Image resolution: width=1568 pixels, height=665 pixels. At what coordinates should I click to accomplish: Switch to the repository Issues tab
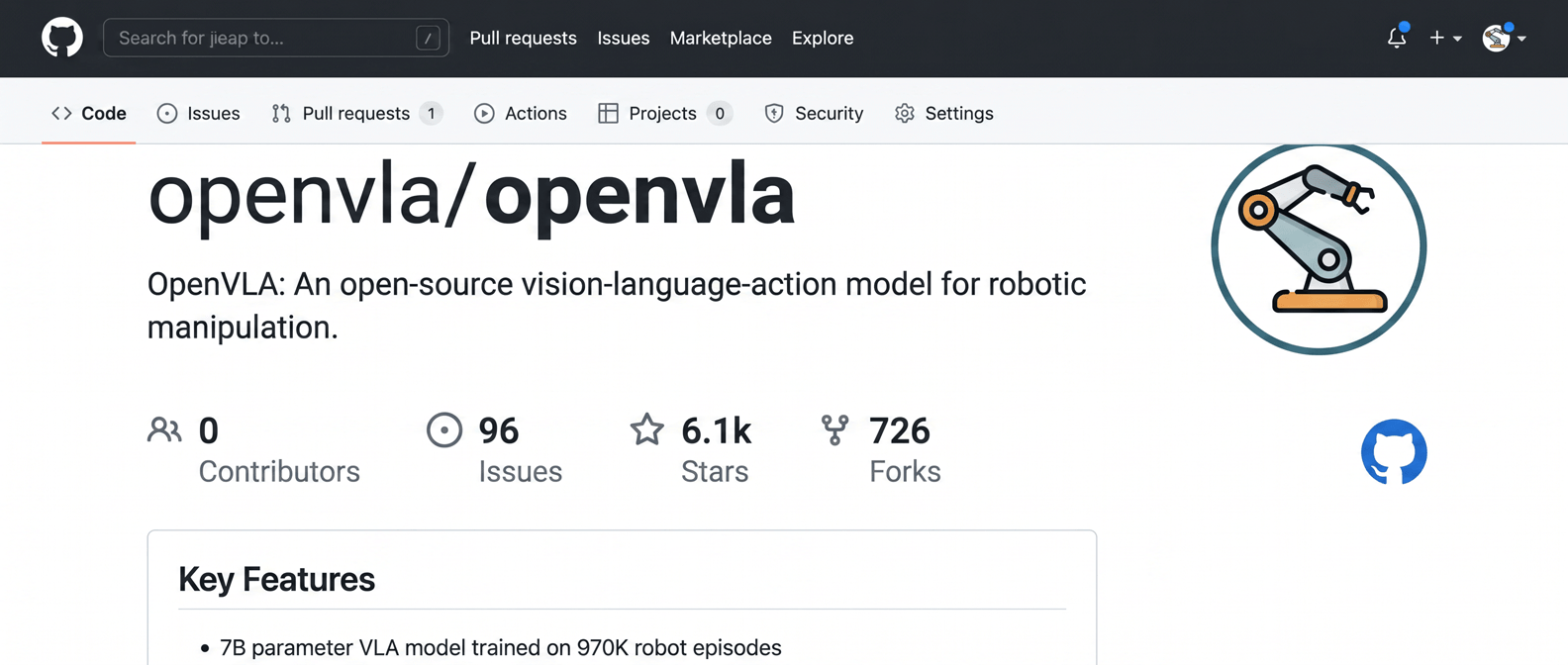pos(199,113)
